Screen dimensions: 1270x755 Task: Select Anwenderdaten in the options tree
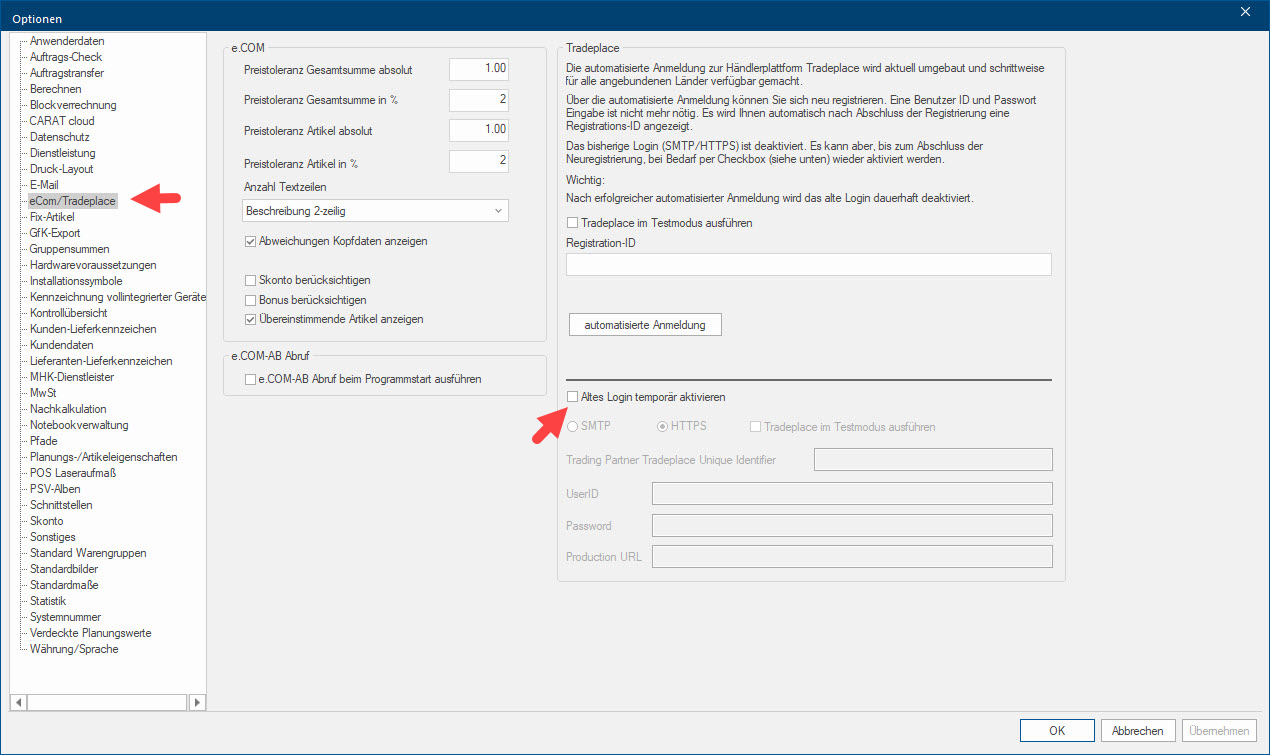(67, 41)
